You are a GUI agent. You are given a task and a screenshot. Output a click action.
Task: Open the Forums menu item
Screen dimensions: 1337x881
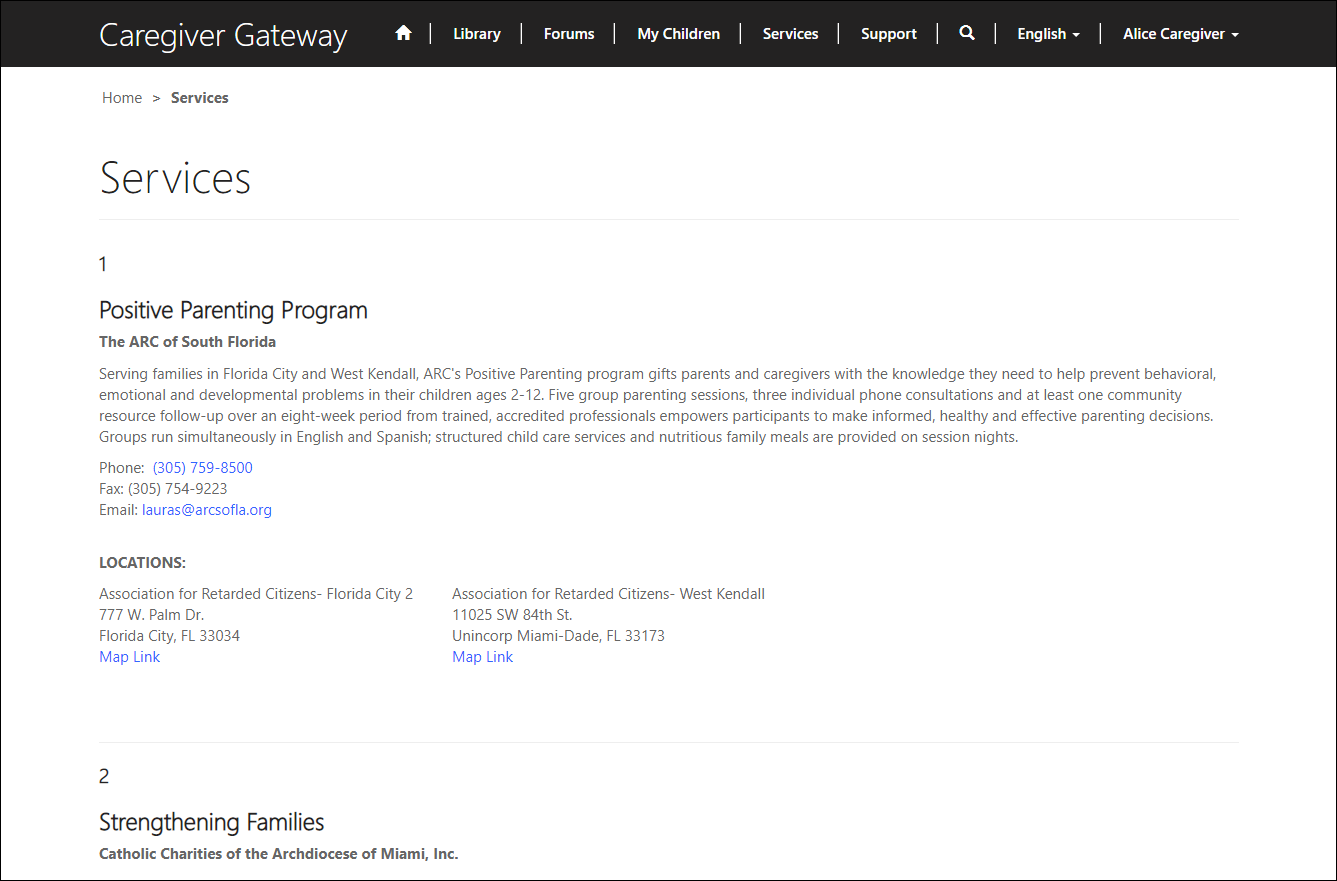click(569, 34)
